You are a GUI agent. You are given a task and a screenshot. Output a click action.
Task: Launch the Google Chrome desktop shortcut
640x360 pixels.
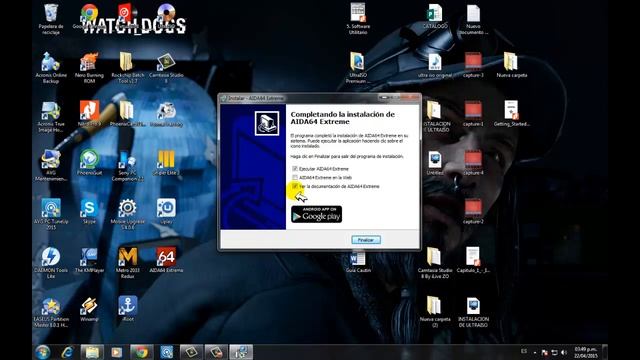pos(89,16)
